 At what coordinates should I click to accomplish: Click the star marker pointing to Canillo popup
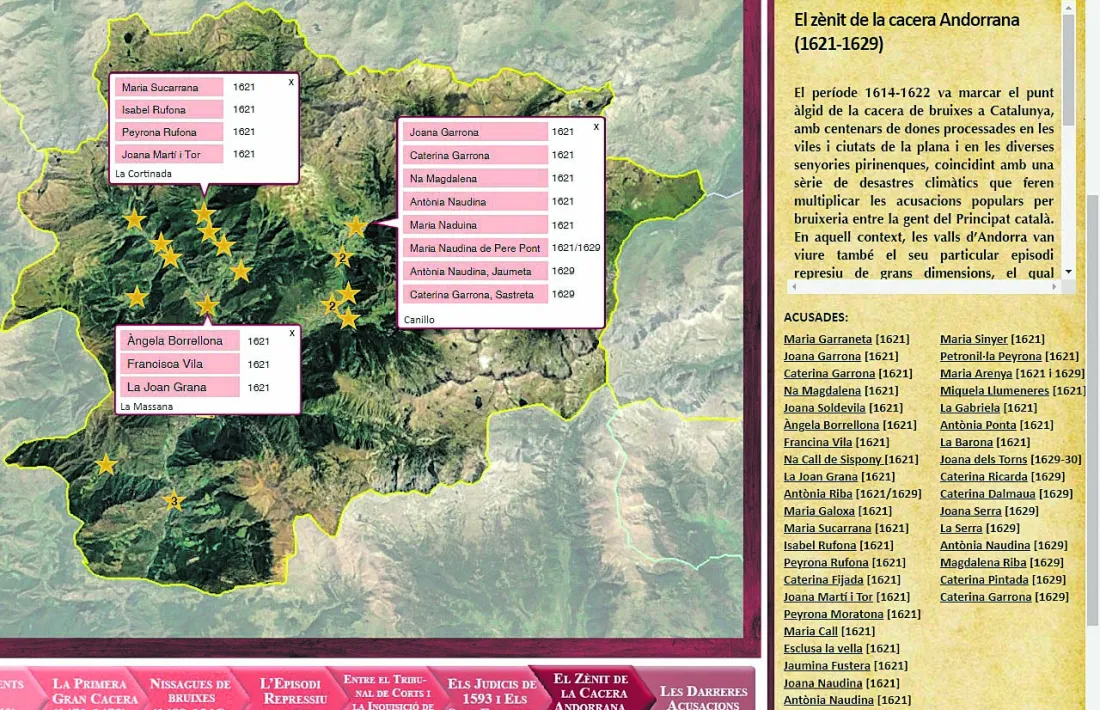tap(356, 226)
